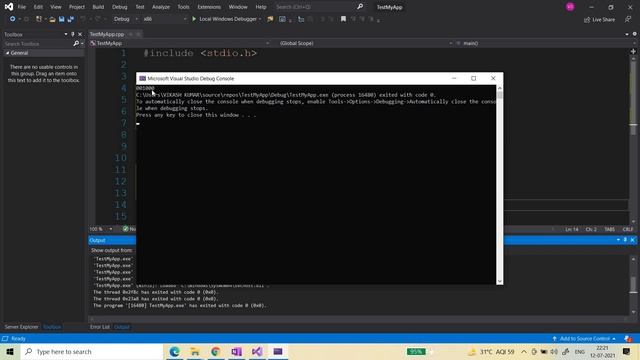Screen dimensions: 640x360
Task: Click the Visual Studio logo icon
Action: (9, 7)
